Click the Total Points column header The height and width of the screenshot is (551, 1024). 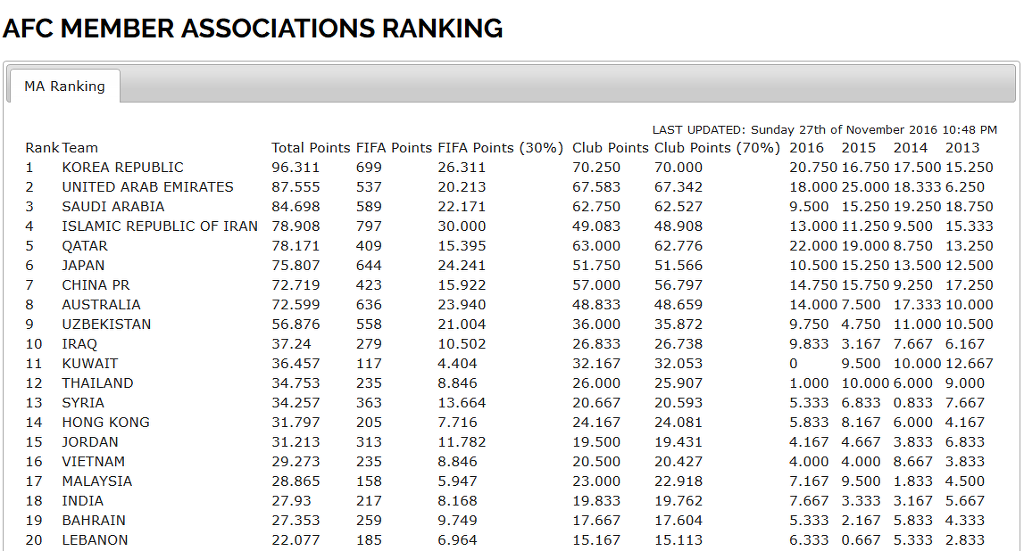pos(311,148)
